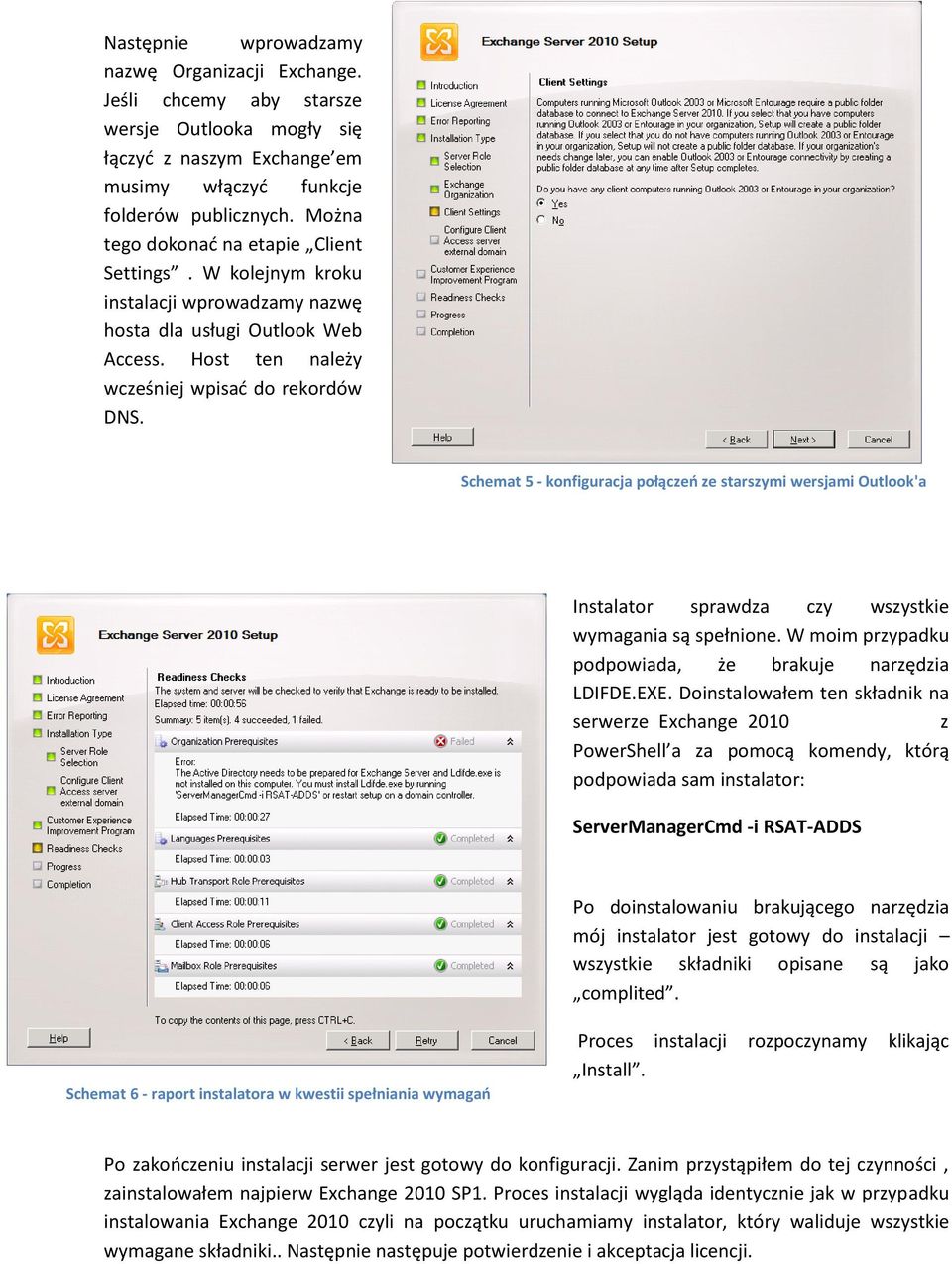952x1264 pixels.
Task: Click Back in the Client Settings window
Action: point(736,440)
